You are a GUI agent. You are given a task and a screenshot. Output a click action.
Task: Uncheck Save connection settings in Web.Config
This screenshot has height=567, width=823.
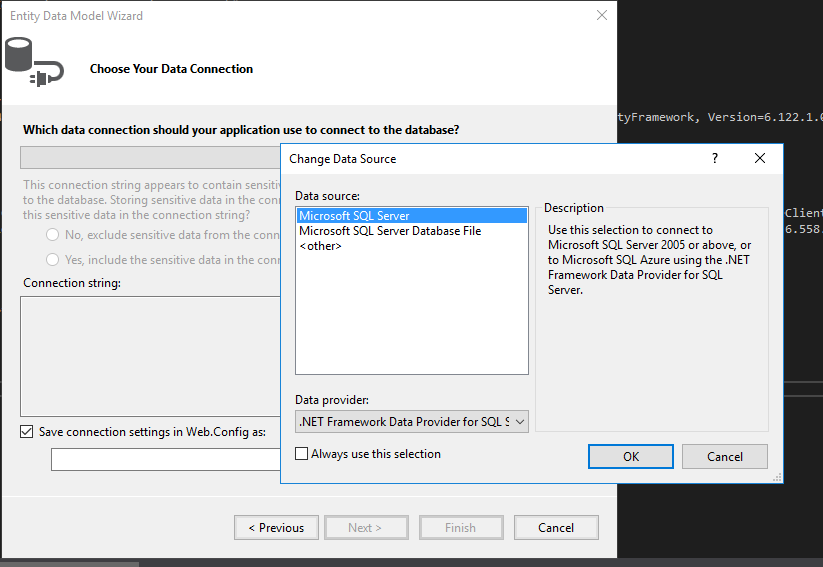[27, 432]
